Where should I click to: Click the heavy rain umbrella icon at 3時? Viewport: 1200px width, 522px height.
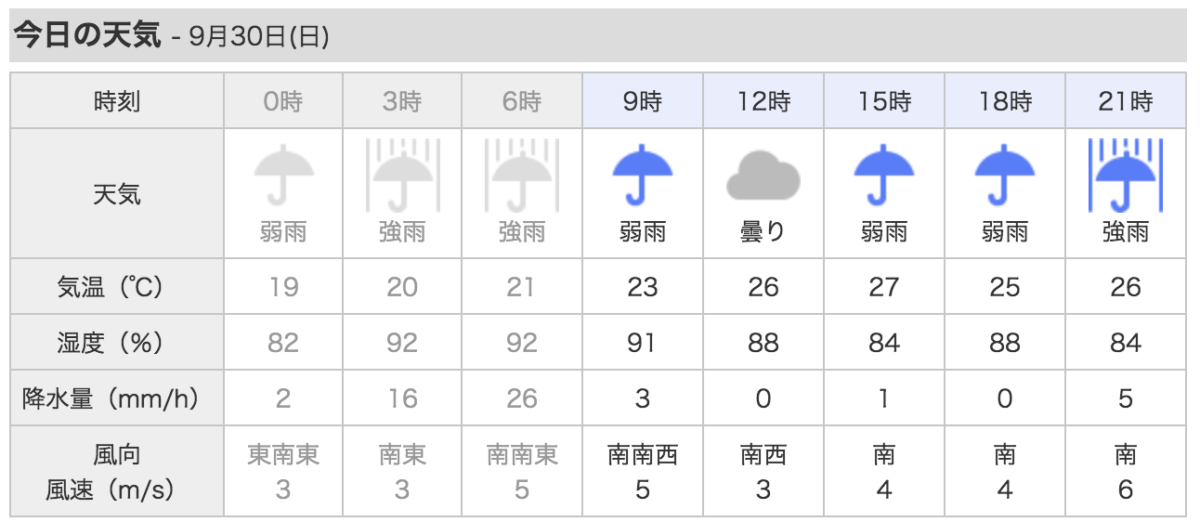click(402, 174)
